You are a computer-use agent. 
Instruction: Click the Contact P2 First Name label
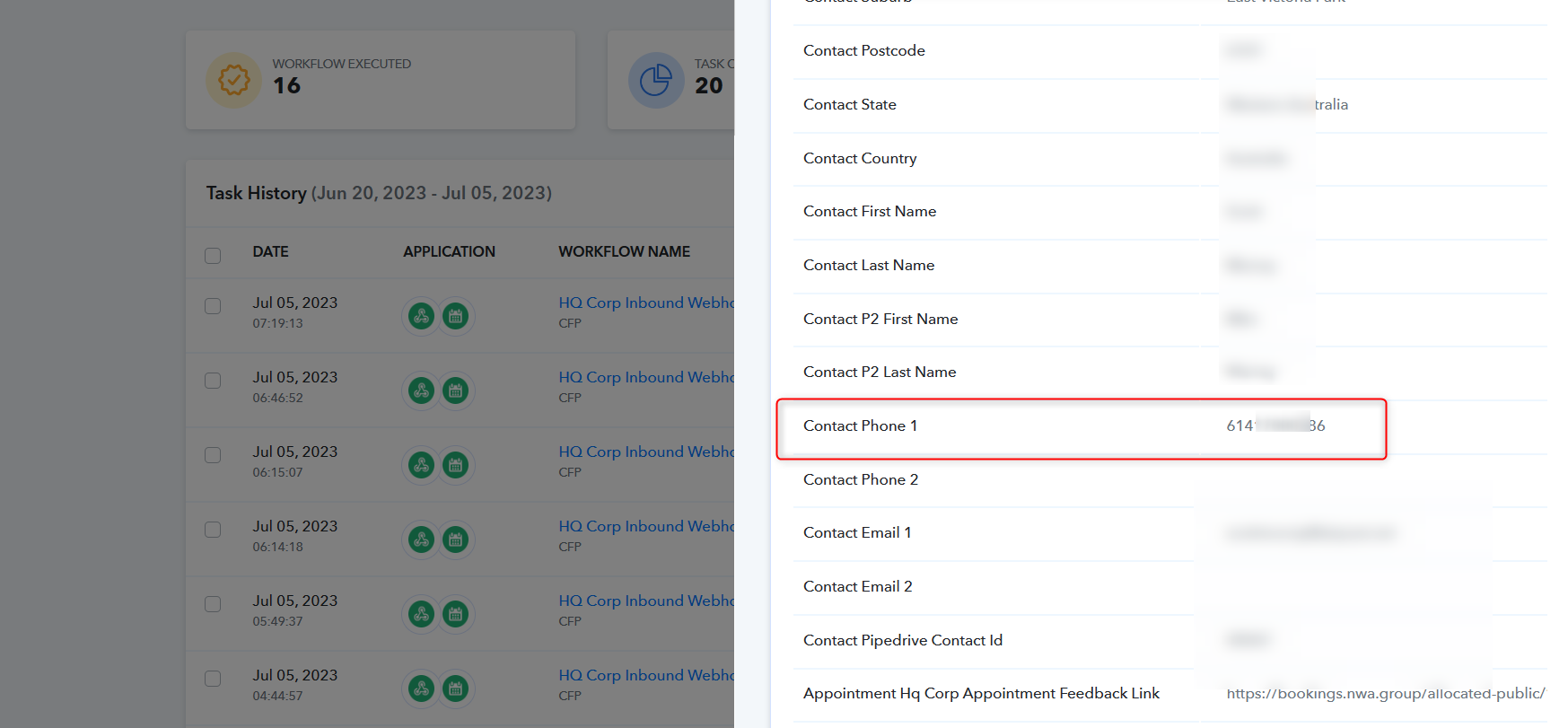pyautogui.click(x=880, y=320)
